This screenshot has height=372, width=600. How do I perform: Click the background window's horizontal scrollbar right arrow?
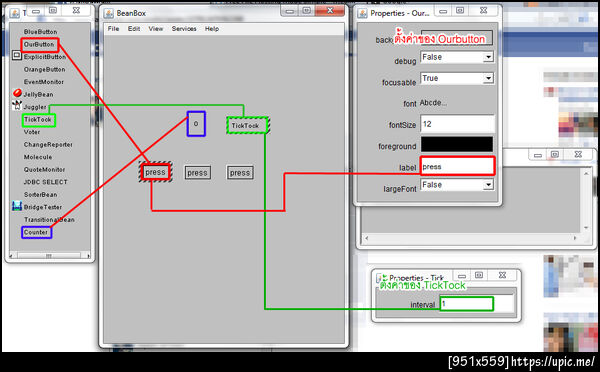pyautogui.click(x=575, y=238)
